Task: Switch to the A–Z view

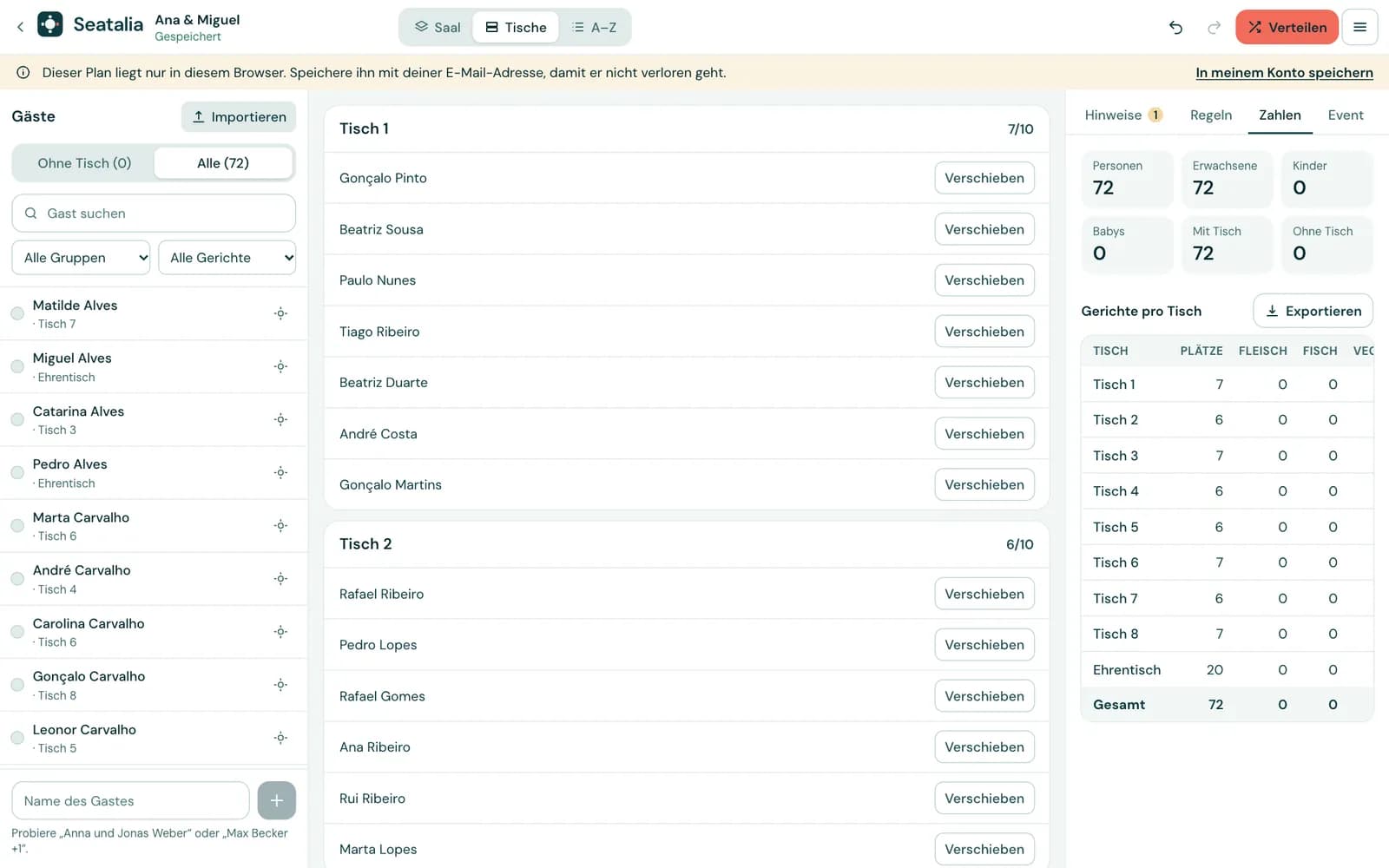Action: pyautogui.click(x=595, y=27)
